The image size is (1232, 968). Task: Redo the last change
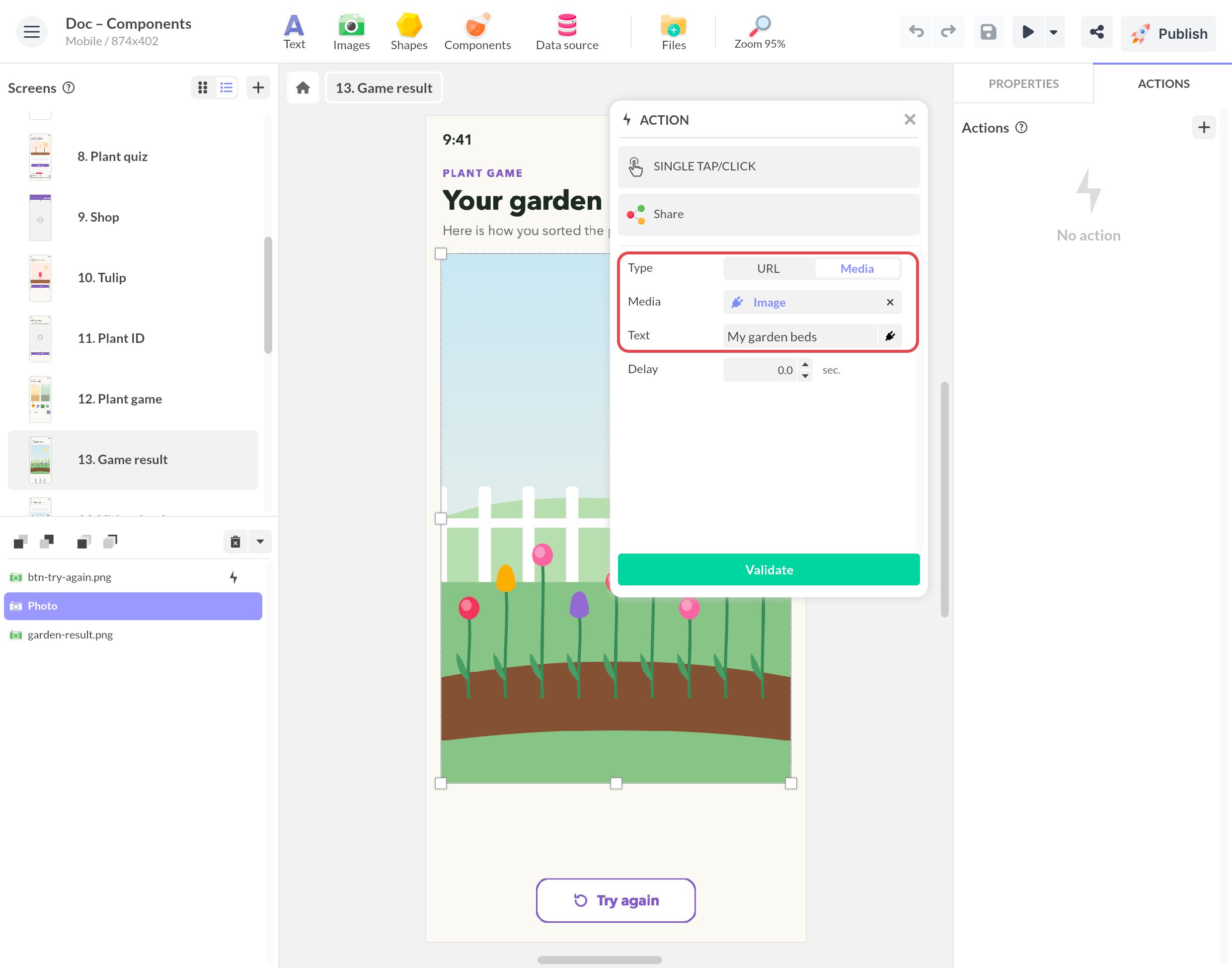pyautogui.click(x=948, y=32)
